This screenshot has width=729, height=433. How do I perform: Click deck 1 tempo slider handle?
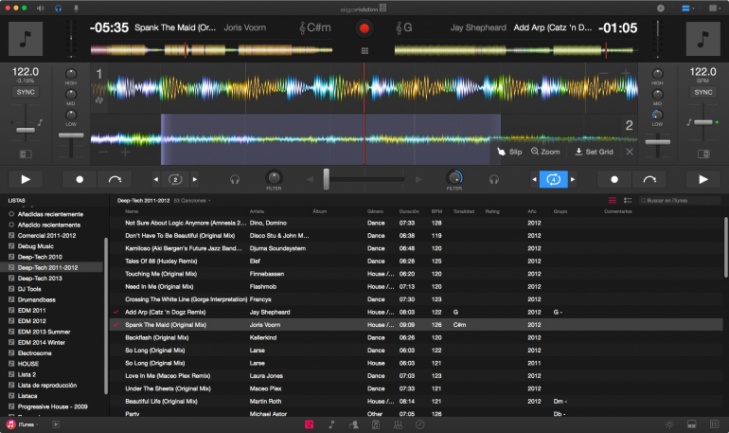(x=26, y=130)
